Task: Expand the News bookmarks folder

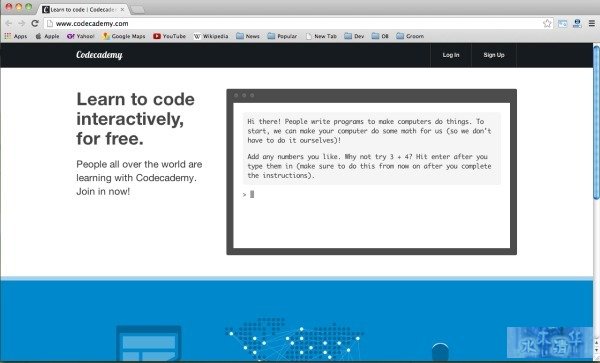Action: click(x=248, y=36)
